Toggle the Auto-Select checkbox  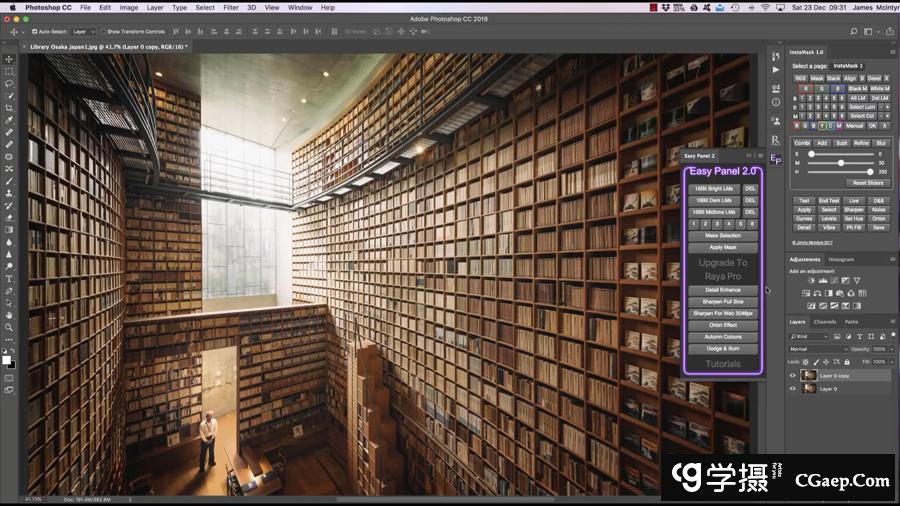pyautogui.click(x=35, y=32)
